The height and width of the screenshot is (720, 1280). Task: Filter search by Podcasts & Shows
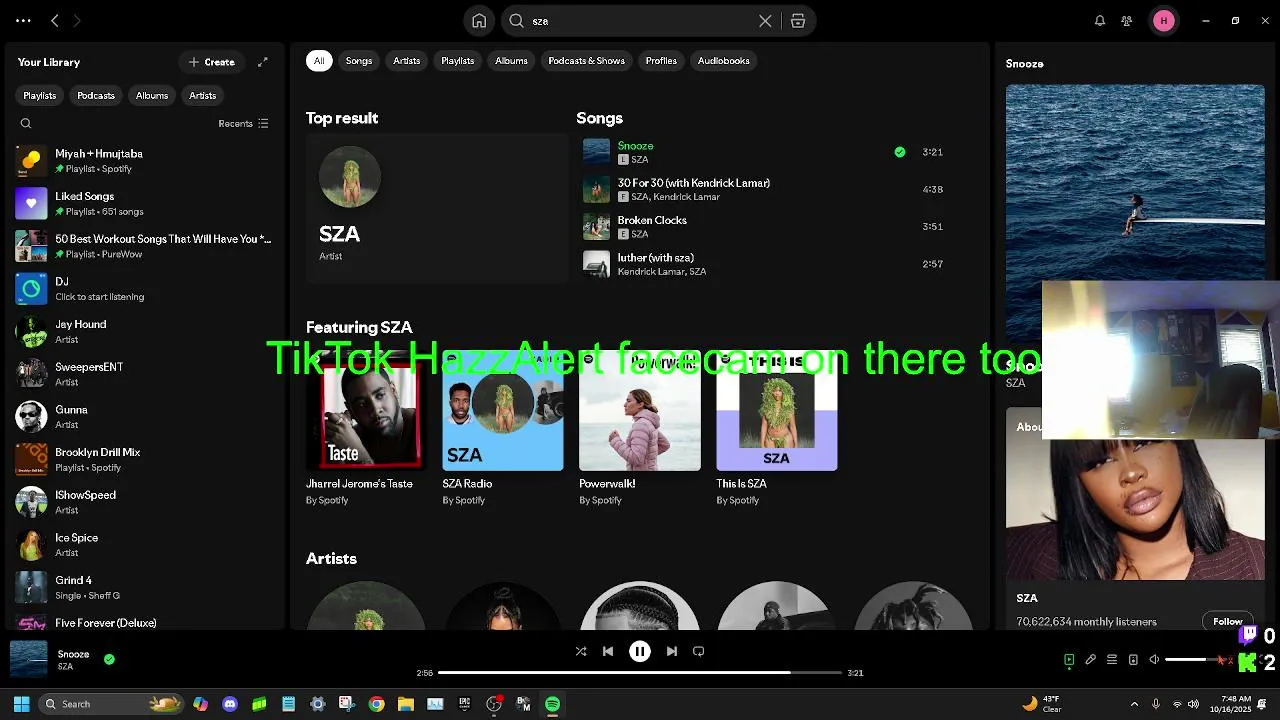[x=587, y=61]
